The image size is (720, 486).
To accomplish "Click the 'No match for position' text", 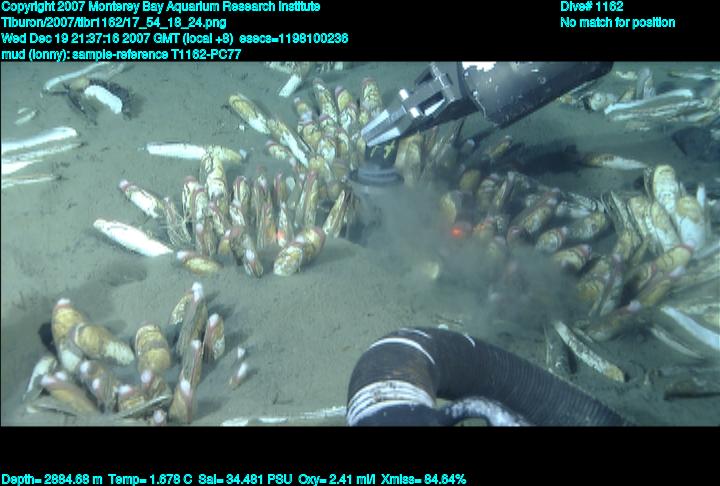I will 618,23.
